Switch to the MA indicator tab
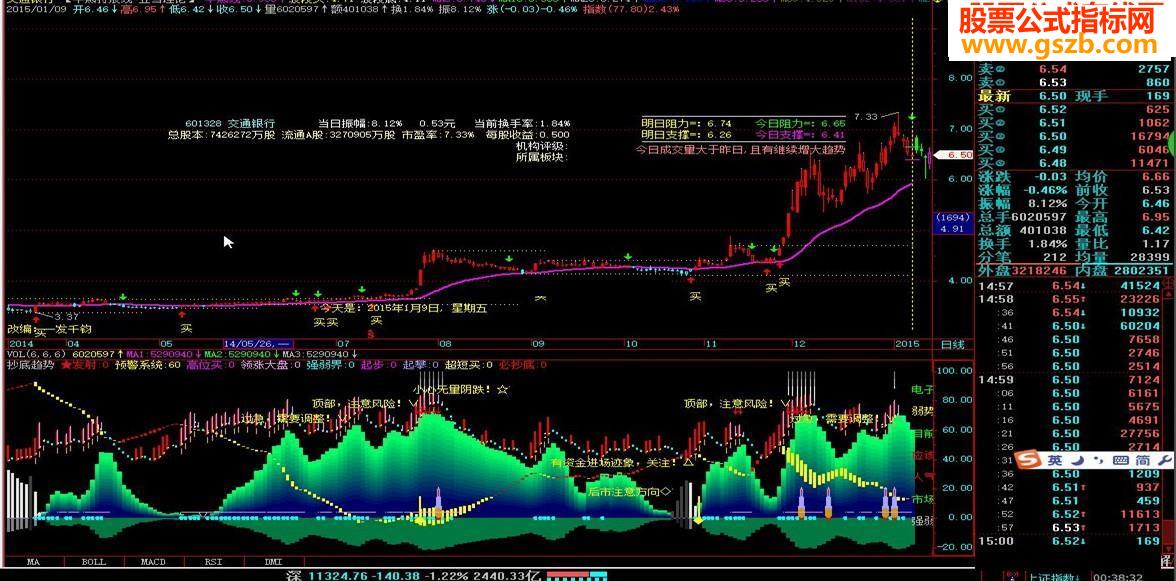The height and width of the screenshot is (581, 1176). click(x=32, y=561)
